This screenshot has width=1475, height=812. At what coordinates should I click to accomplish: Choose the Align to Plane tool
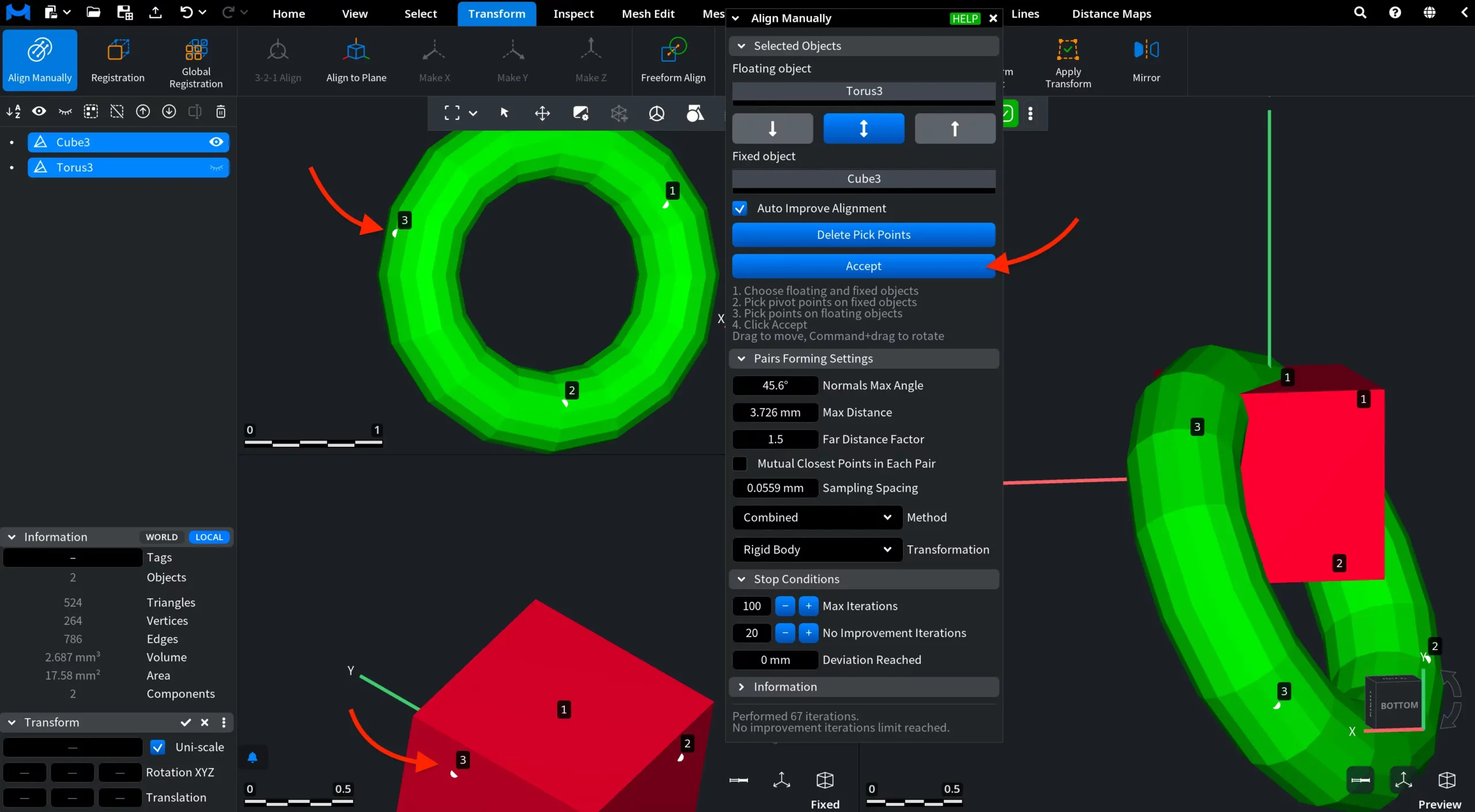tap(356, 60)
